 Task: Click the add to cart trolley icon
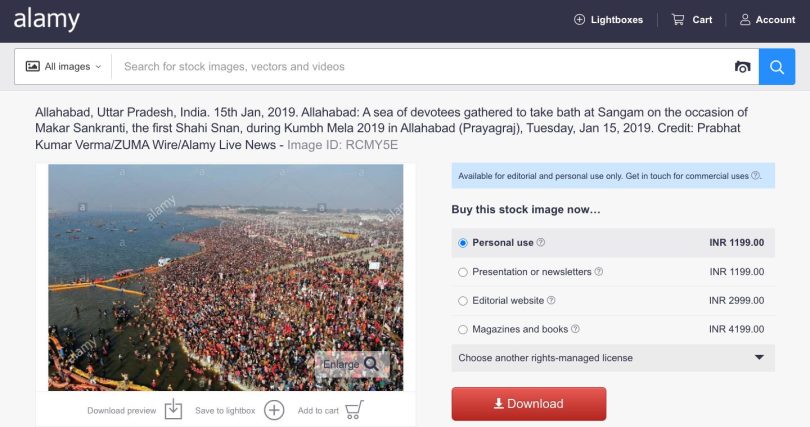[x=354, y=410]
